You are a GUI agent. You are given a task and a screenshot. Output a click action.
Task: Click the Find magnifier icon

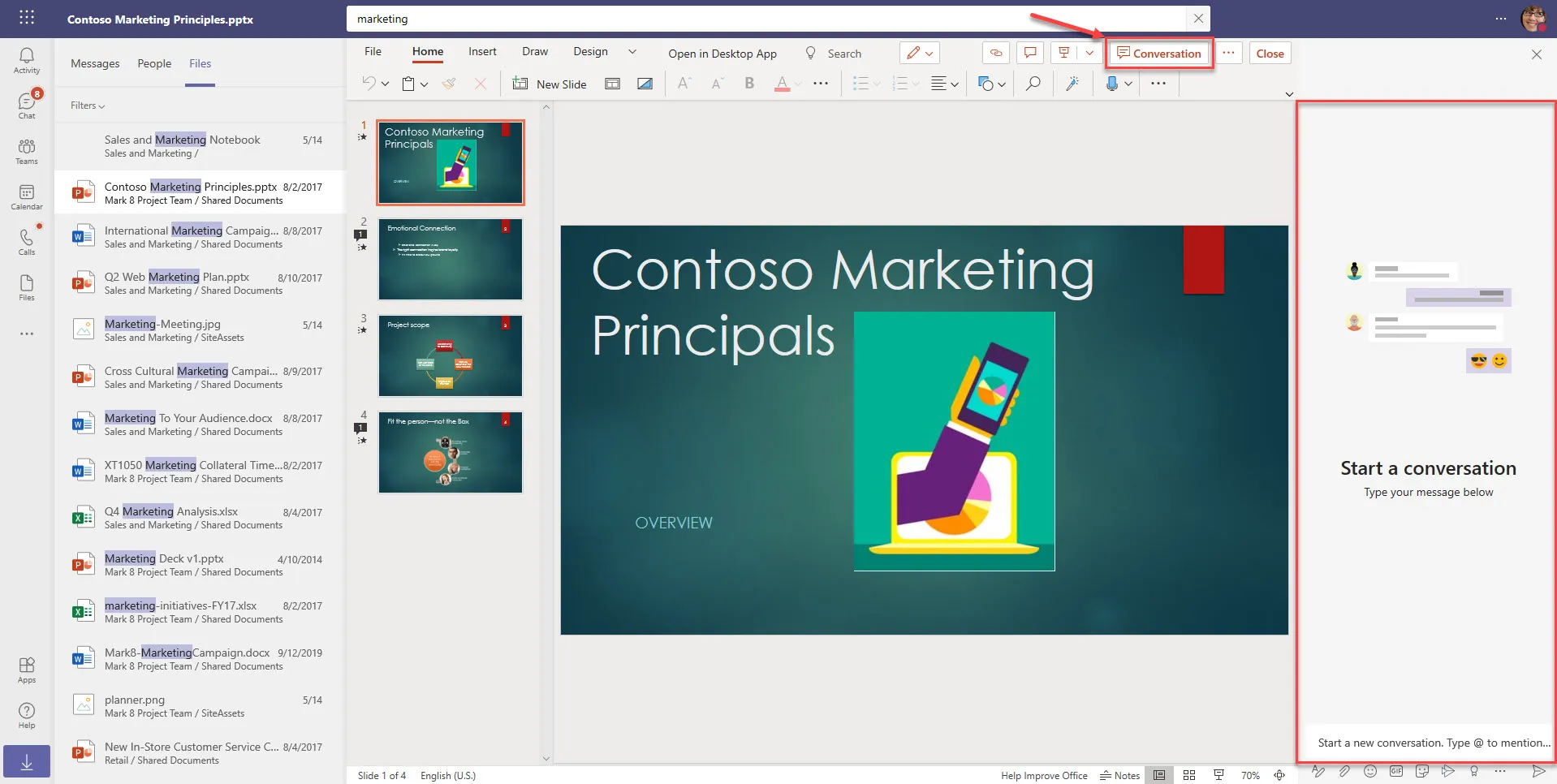pyautogui.click(x=1033, y=84)
